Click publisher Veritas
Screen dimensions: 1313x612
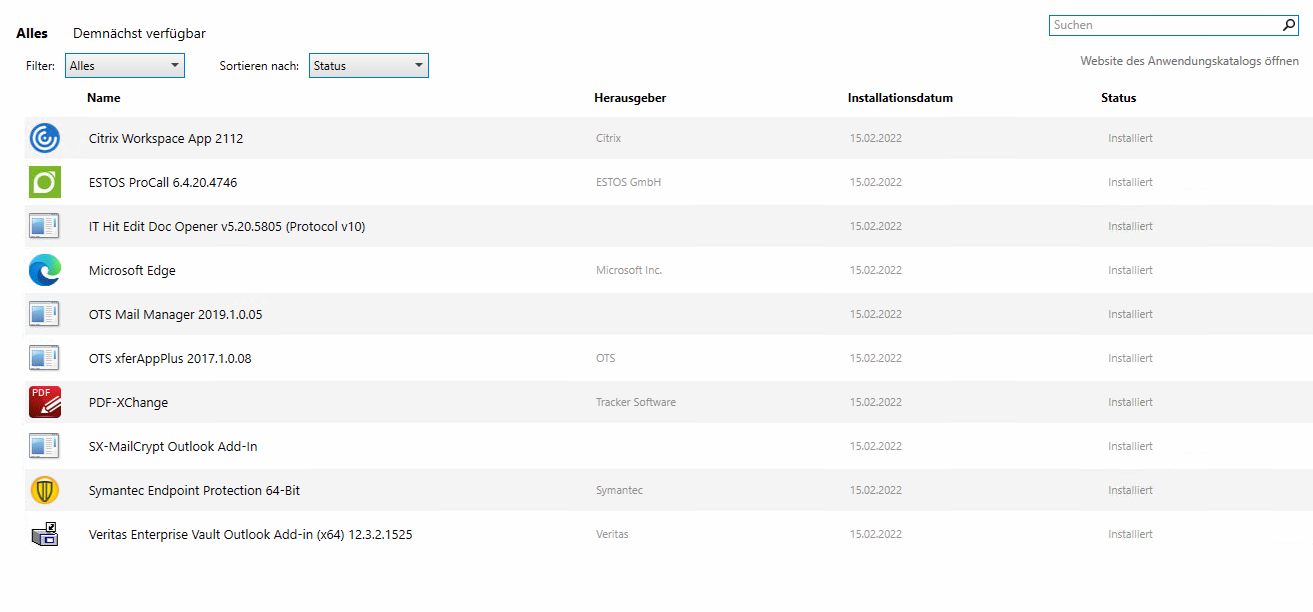coord(612,534)
